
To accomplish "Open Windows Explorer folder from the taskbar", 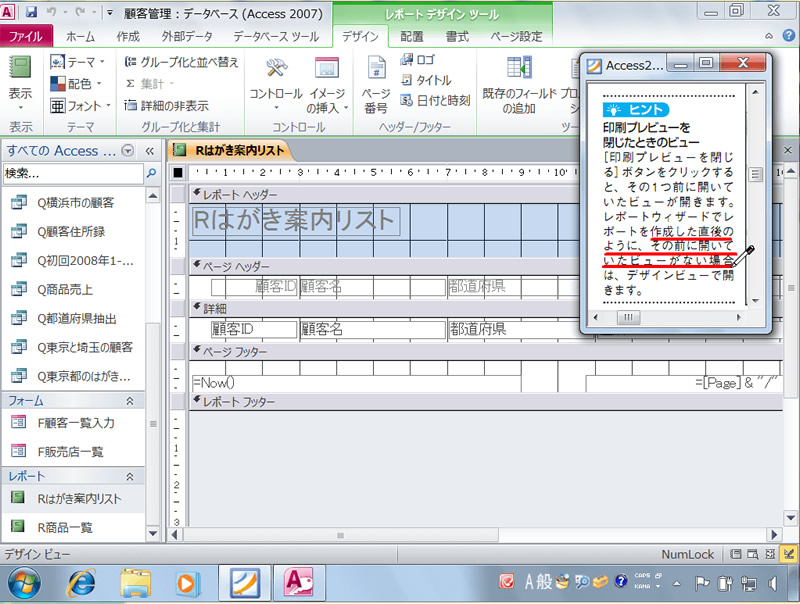I will tap(135, 583).
